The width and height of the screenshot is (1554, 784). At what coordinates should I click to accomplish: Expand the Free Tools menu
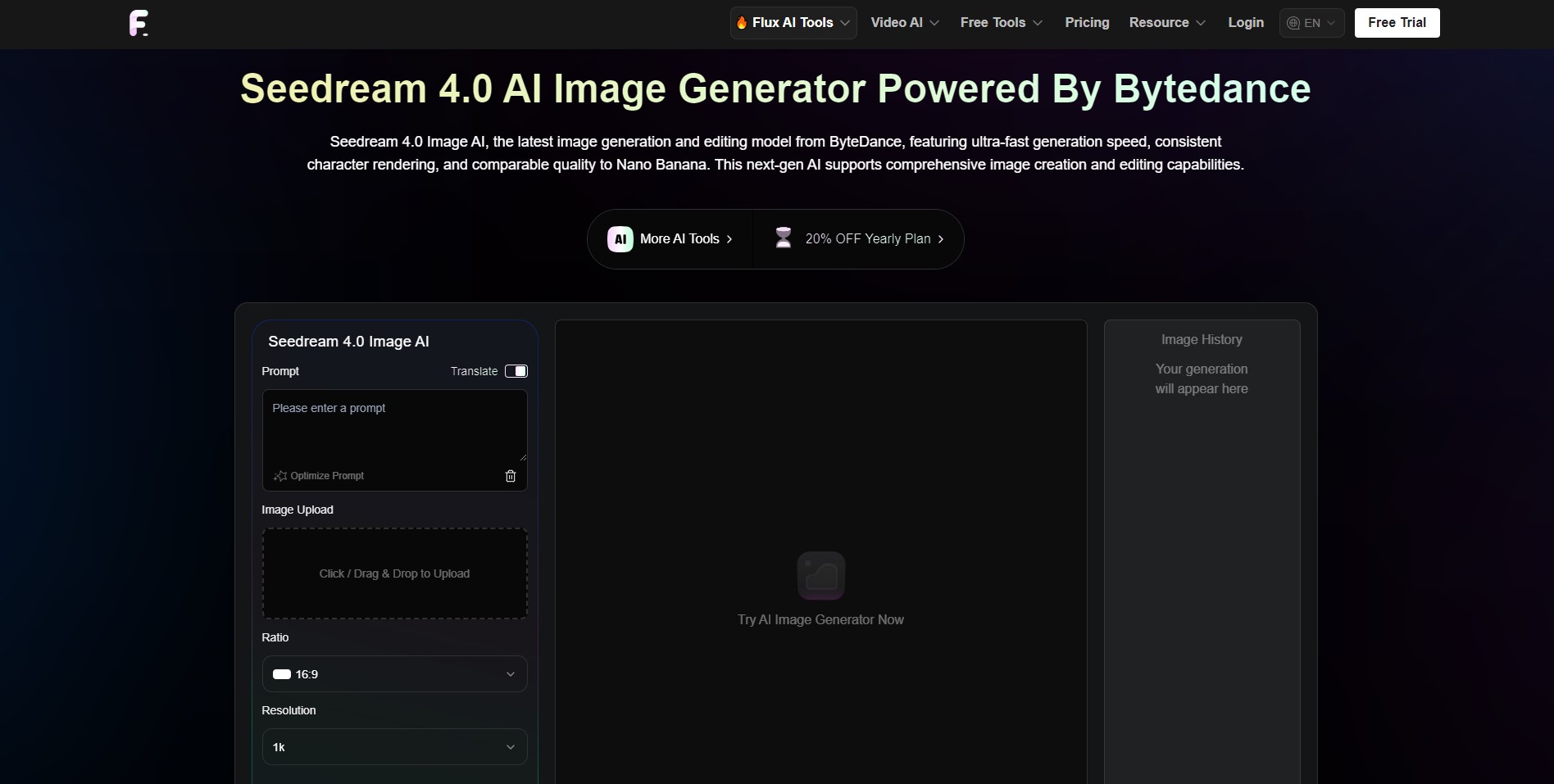[1001, 23]
